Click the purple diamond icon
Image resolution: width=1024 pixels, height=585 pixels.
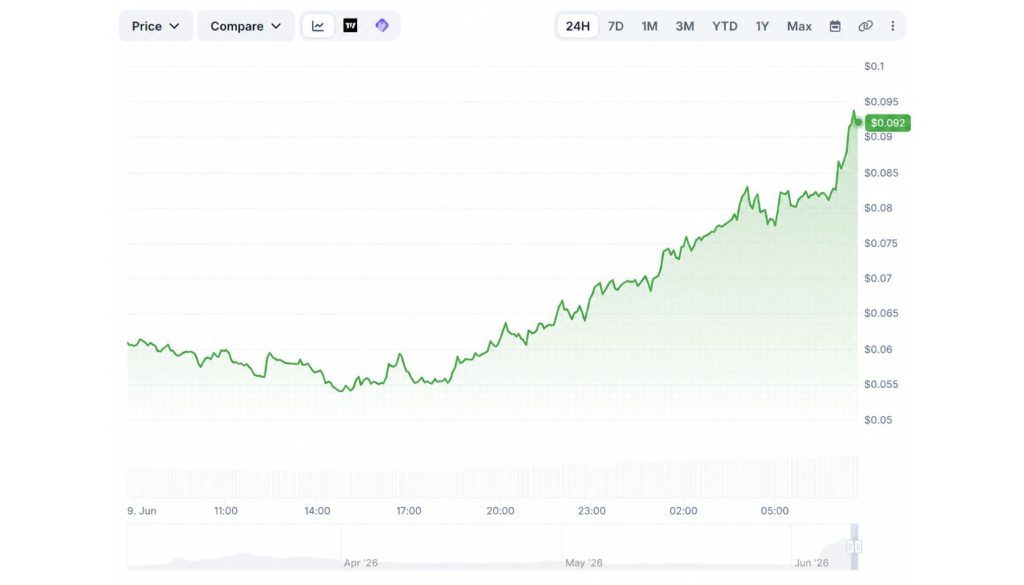pyautogui.click(x=382, y=26)
